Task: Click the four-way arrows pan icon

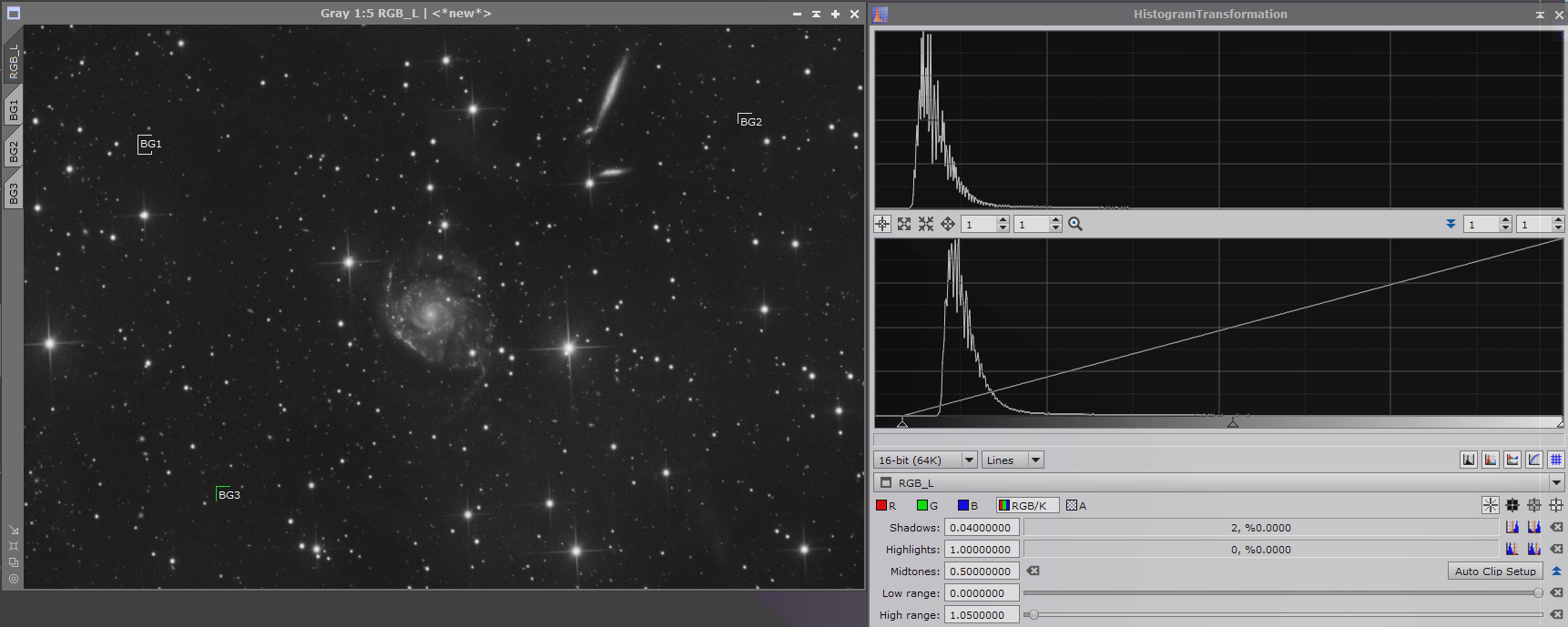Action: [948, 224]
